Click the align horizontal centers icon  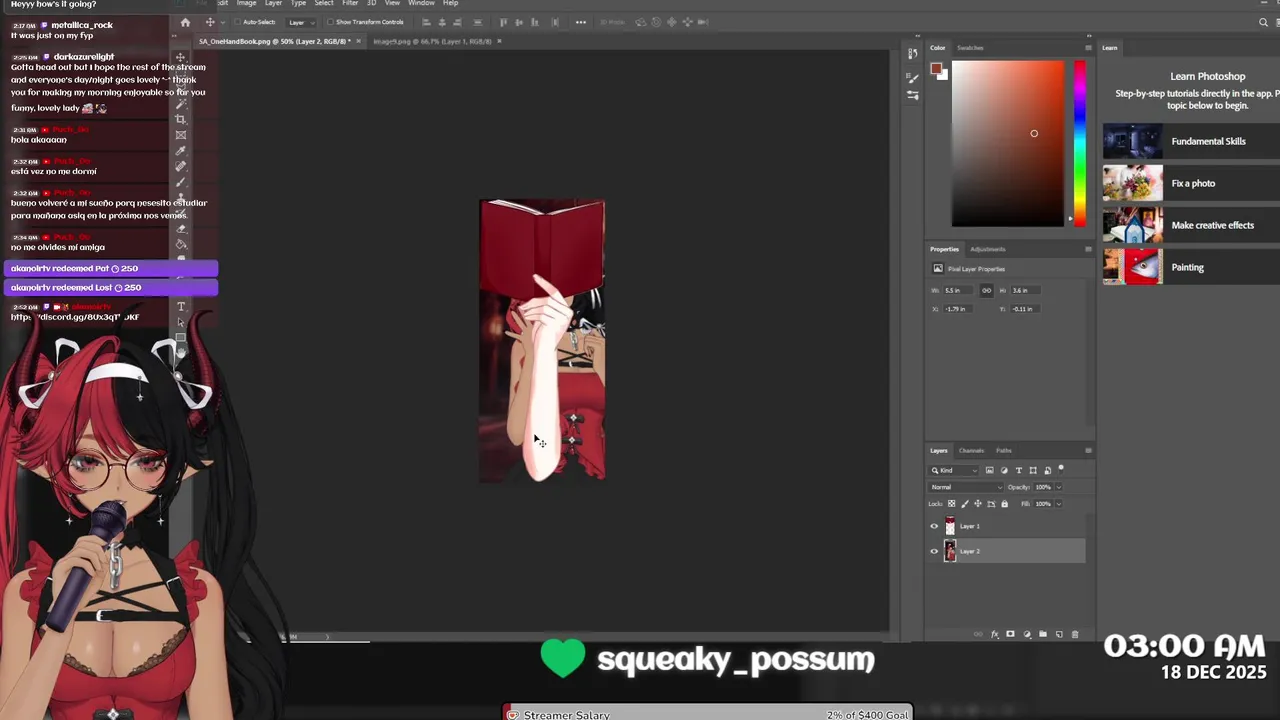click(442, 22)
